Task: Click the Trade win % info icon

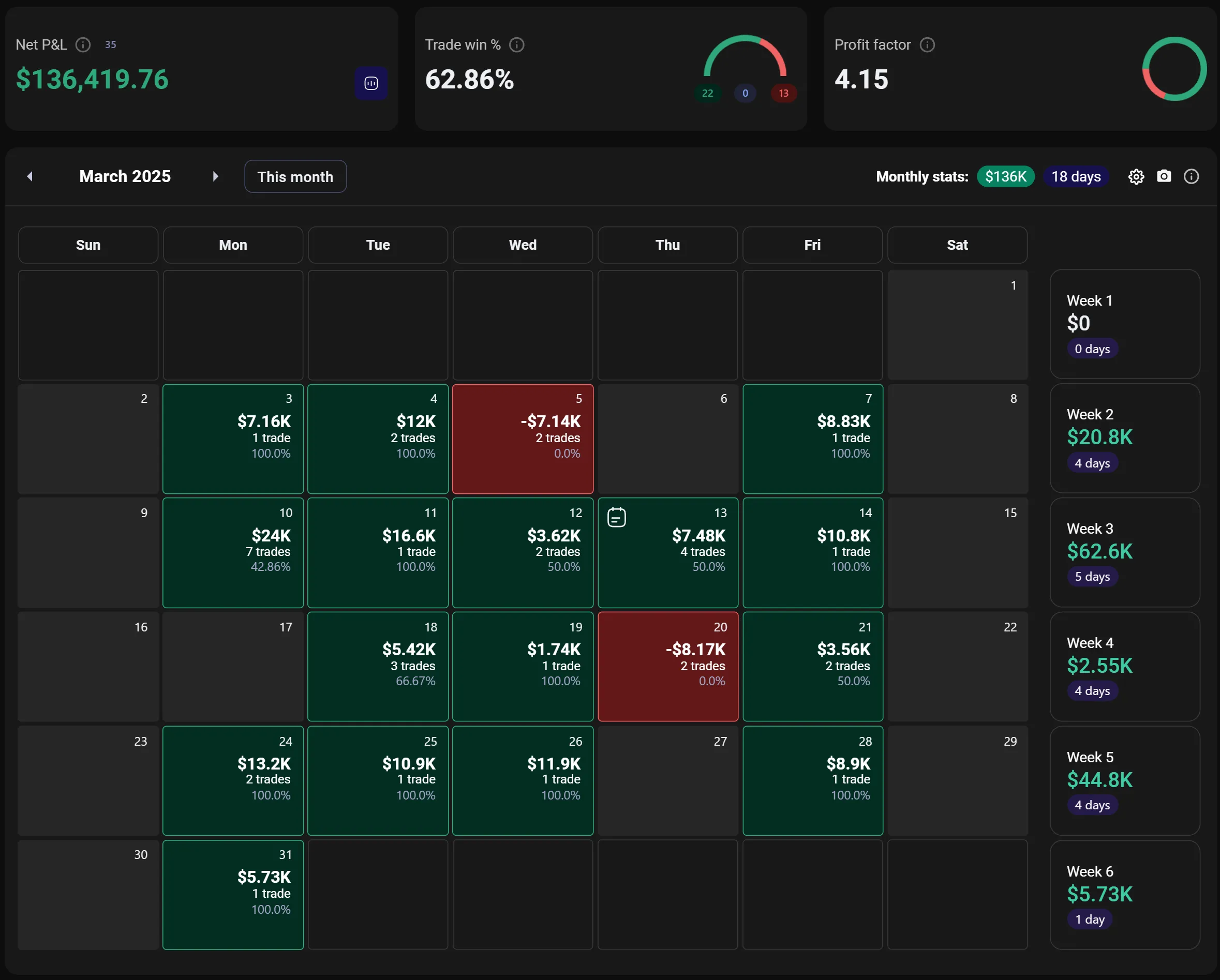Action: (516, 44)
